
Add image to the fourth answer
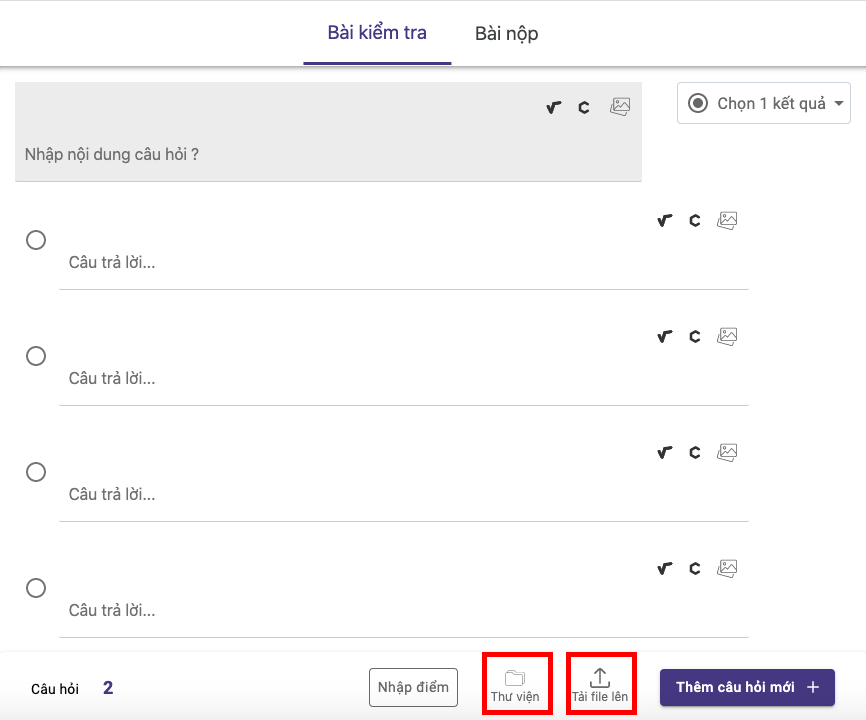[x=727, y=569]
